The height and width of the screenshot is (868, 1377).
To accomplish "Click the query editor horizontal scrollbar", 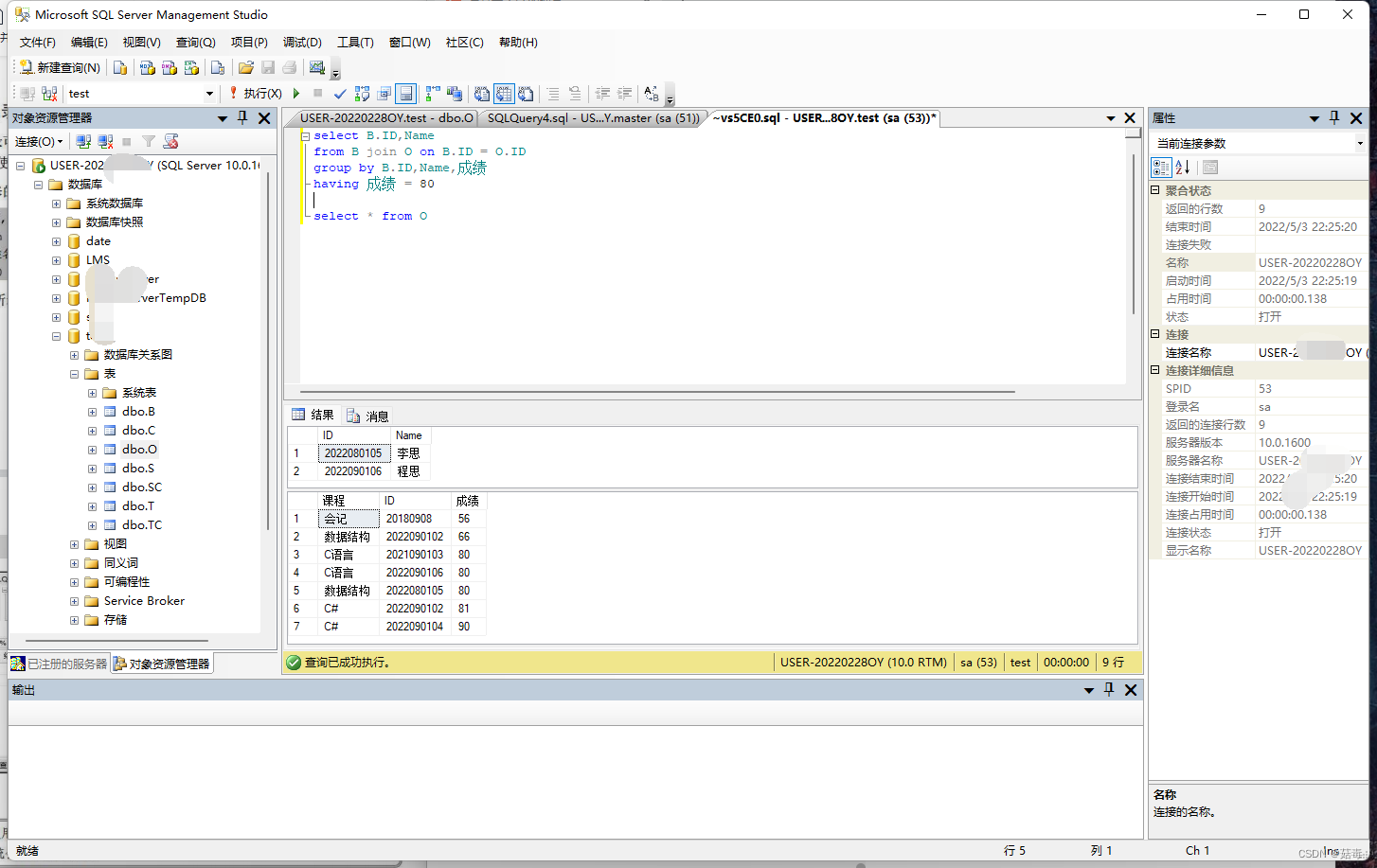I will point(658,391).
